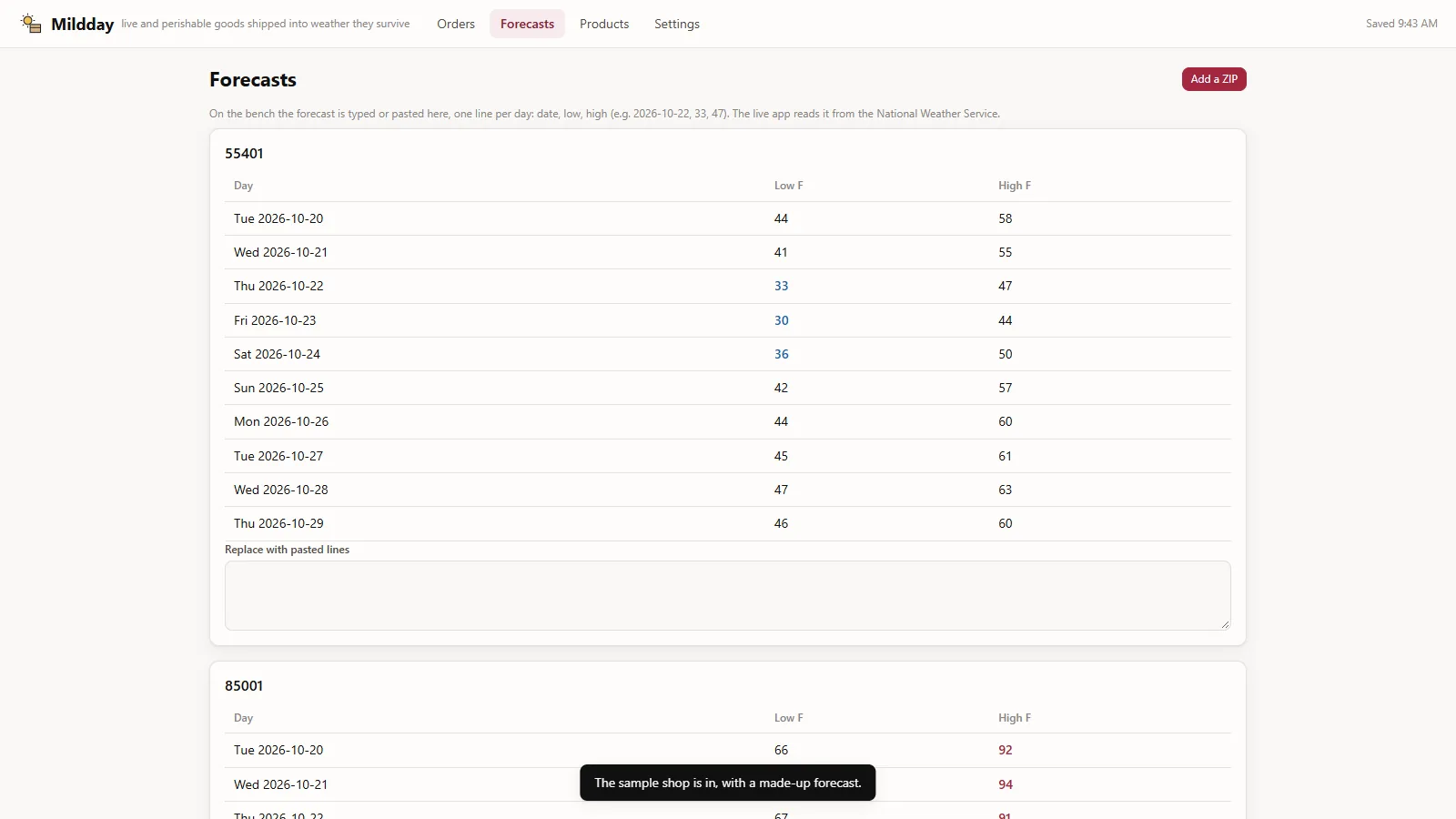
Task: Open the Orders tab
Action: click(x=456, y=24)
